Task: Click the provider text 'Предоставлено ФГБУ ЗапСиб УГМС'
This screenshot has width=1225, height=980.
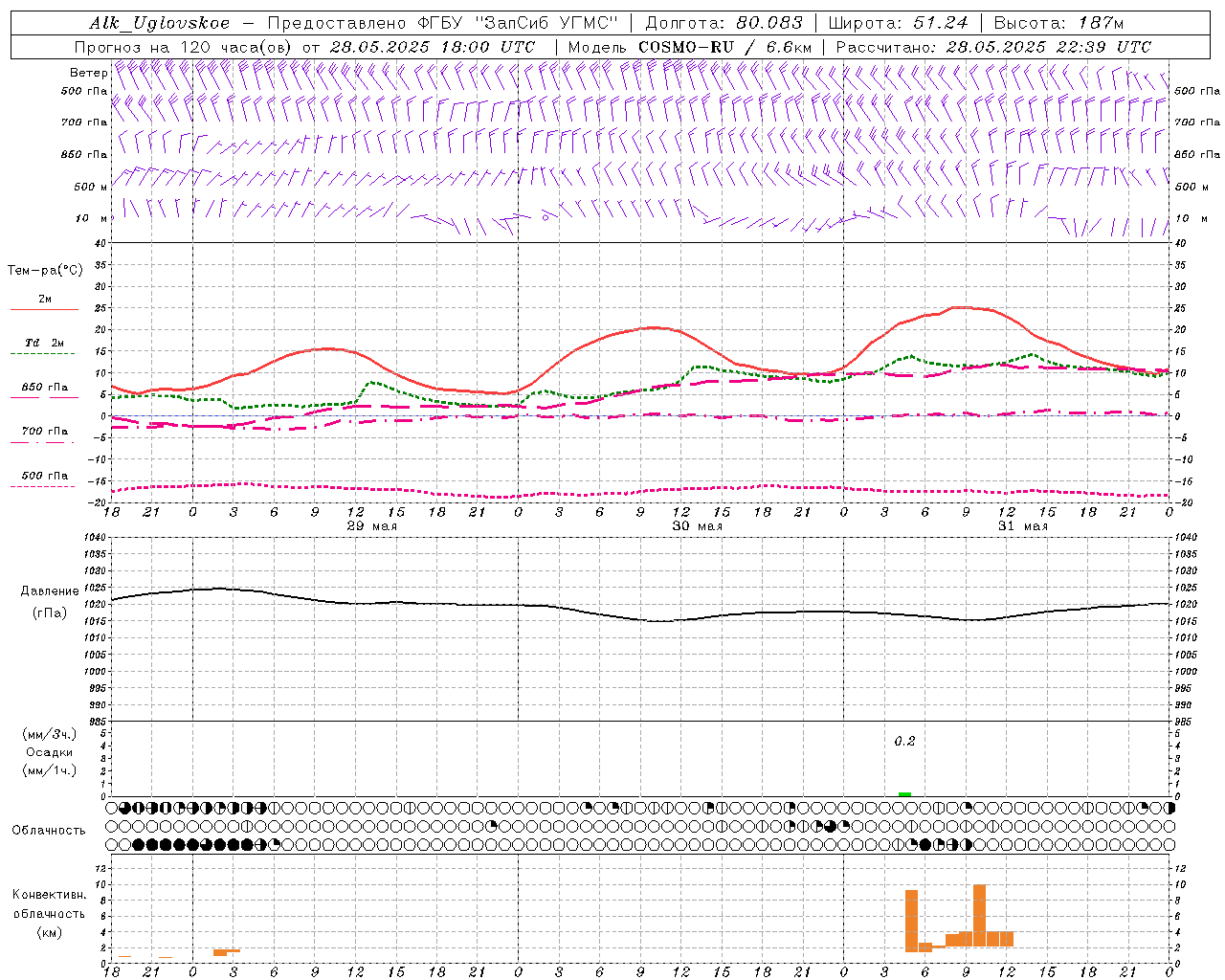Action: [x=443, y=23]
